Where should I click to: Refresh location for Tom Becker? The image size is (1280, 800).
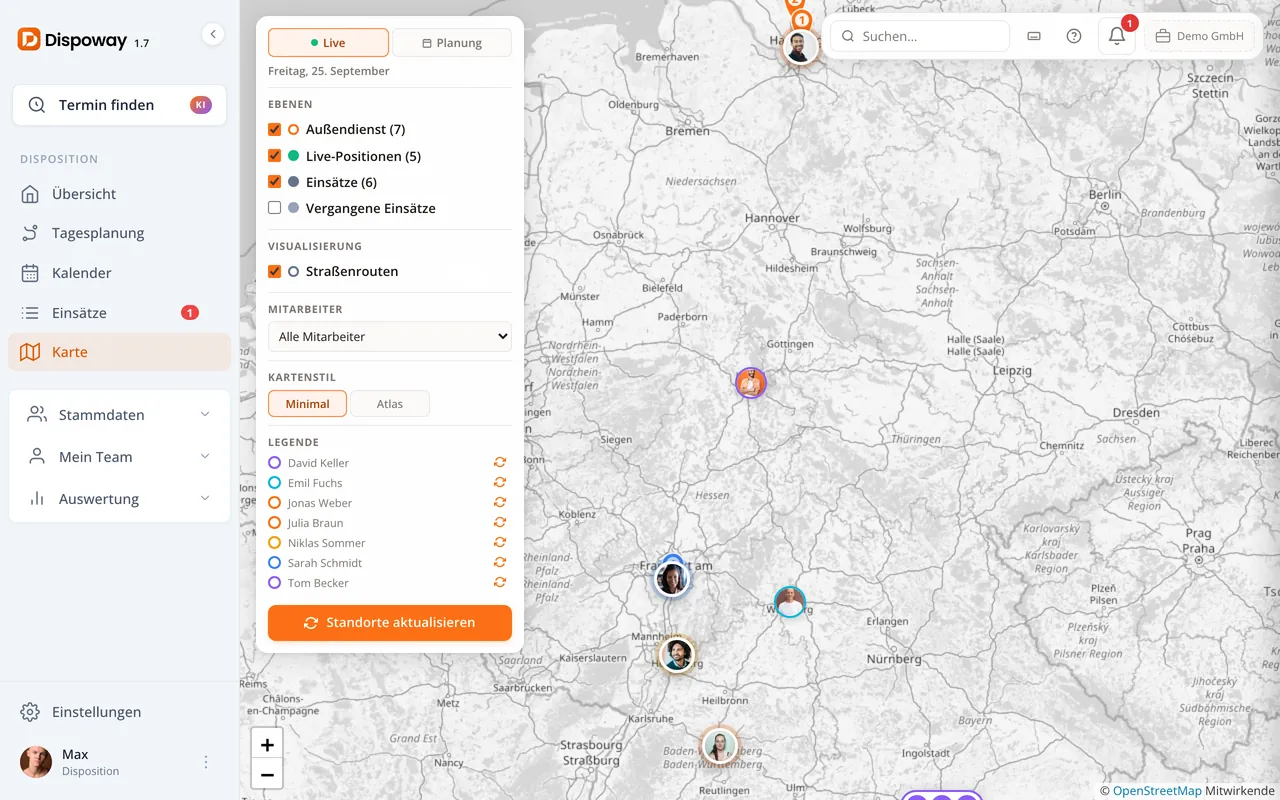coord(500,582)
